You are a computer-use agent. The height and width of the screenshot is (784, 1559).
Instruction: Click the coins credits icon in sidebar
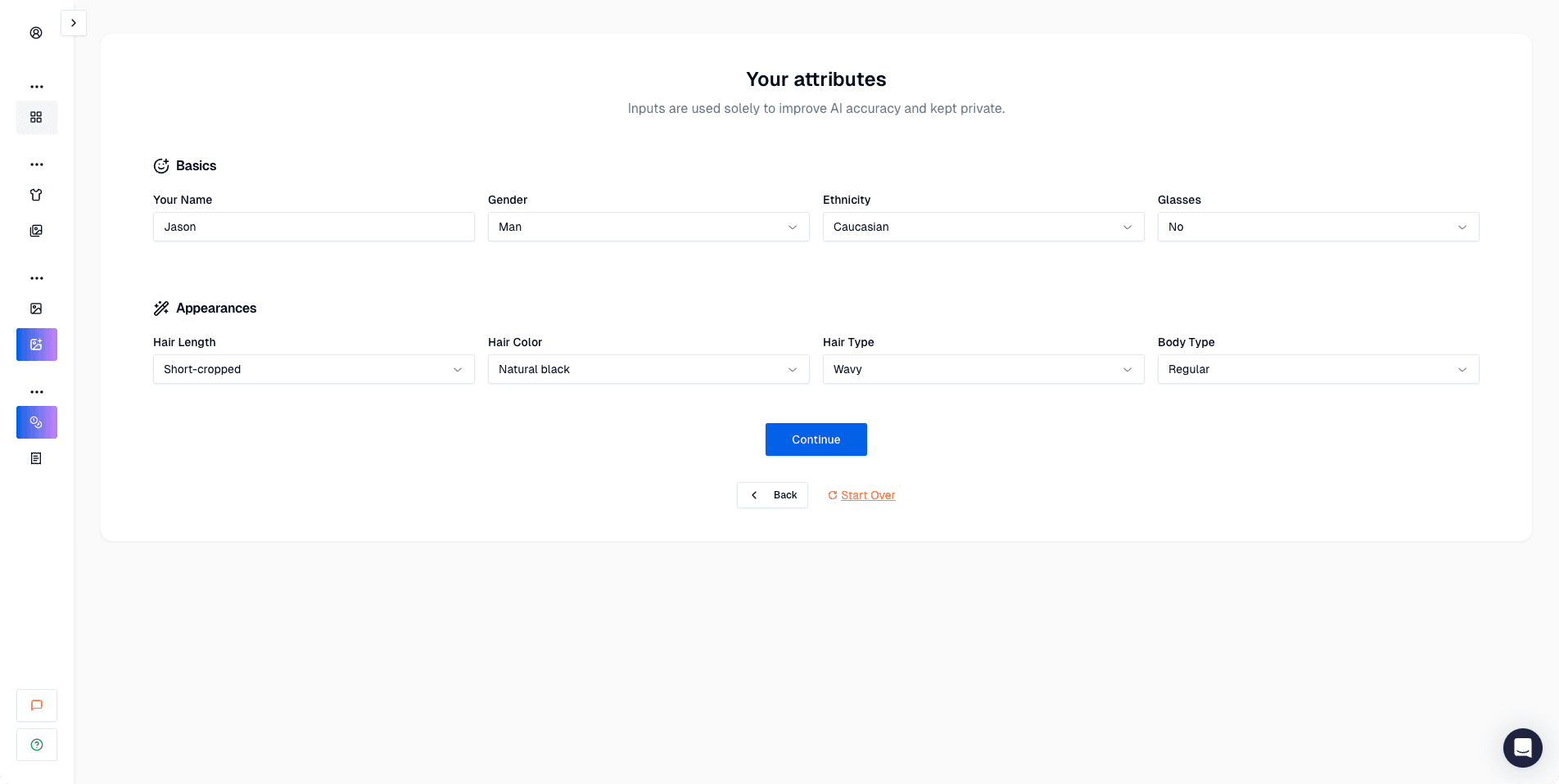[36, 422]
